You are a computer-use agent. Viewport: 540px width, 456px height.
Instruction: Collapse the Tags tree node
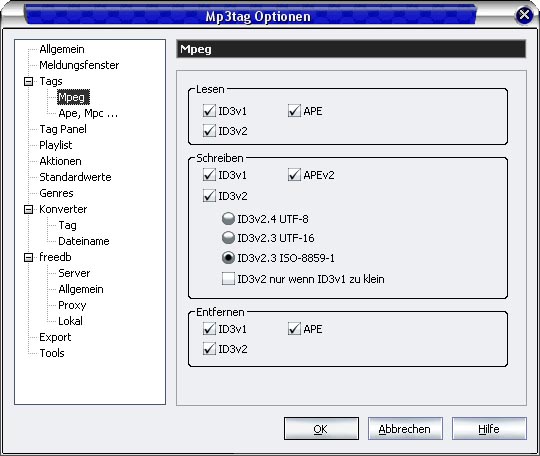coord(29,82)
